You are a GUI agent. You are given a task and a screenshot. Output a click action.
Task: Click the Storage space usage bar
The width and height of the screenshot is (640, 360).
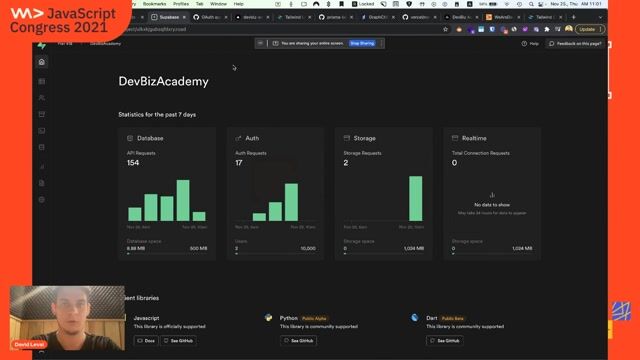click(x=384, y=253)
